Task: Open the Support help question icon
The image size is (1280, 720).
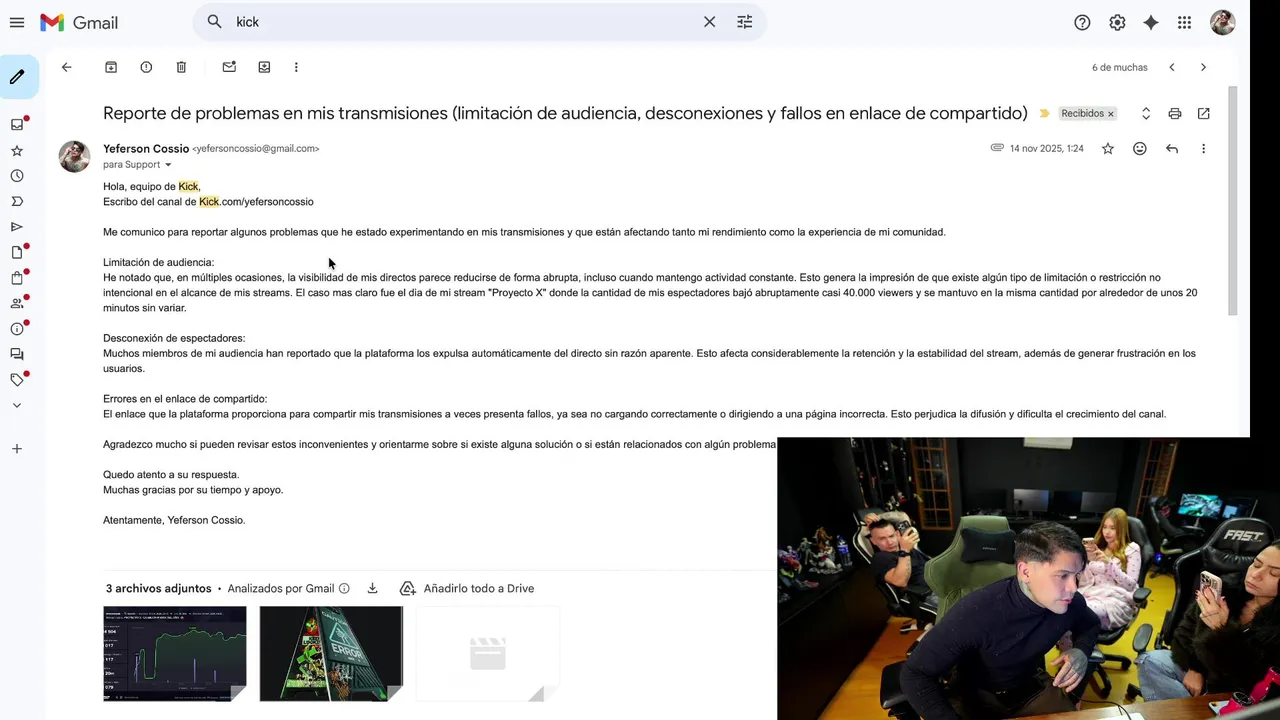Action: (x=1082, y=22)
